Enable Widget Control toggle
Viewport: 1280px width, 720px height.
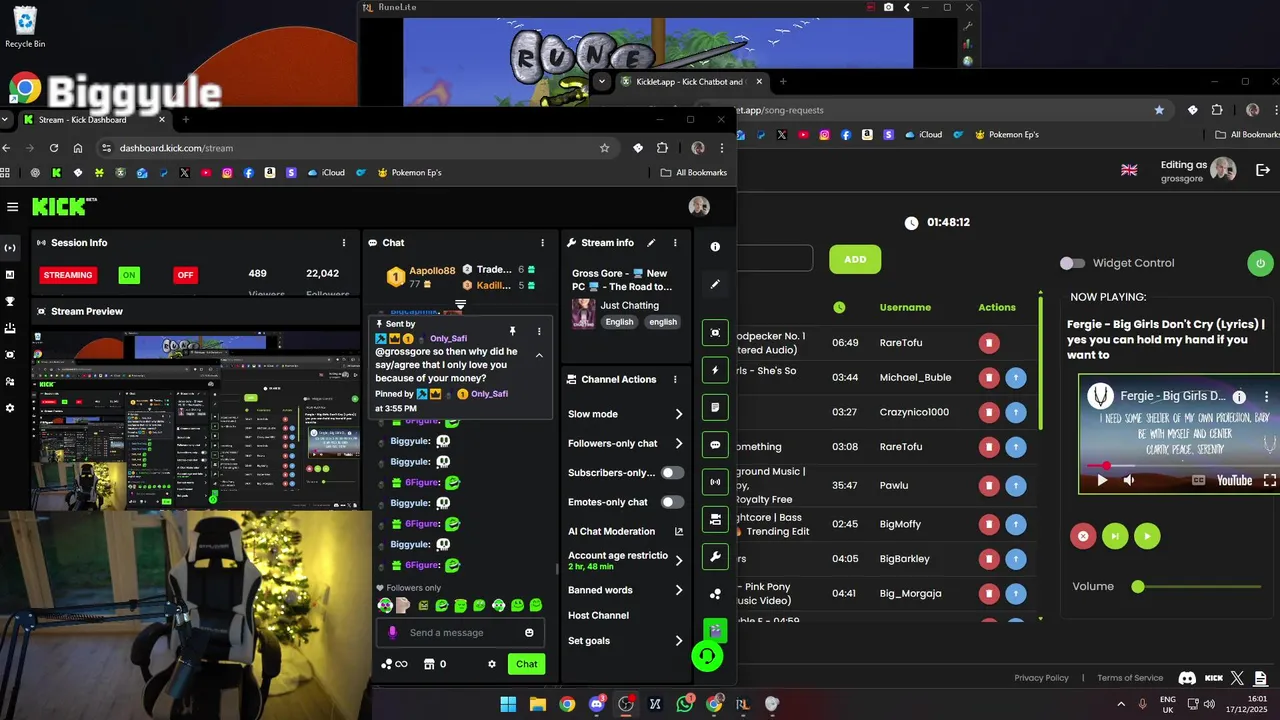pos(1072,263)
